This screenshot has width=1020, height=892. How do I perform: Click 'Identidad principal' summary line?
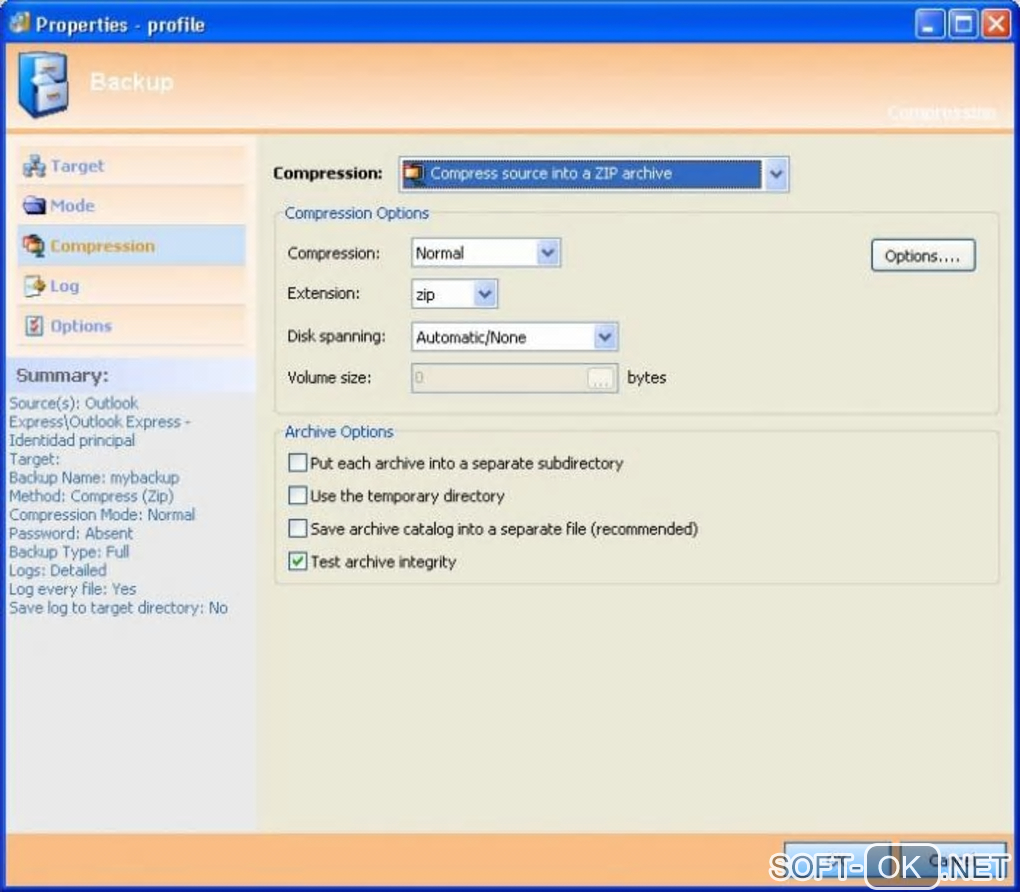point(72,440)
